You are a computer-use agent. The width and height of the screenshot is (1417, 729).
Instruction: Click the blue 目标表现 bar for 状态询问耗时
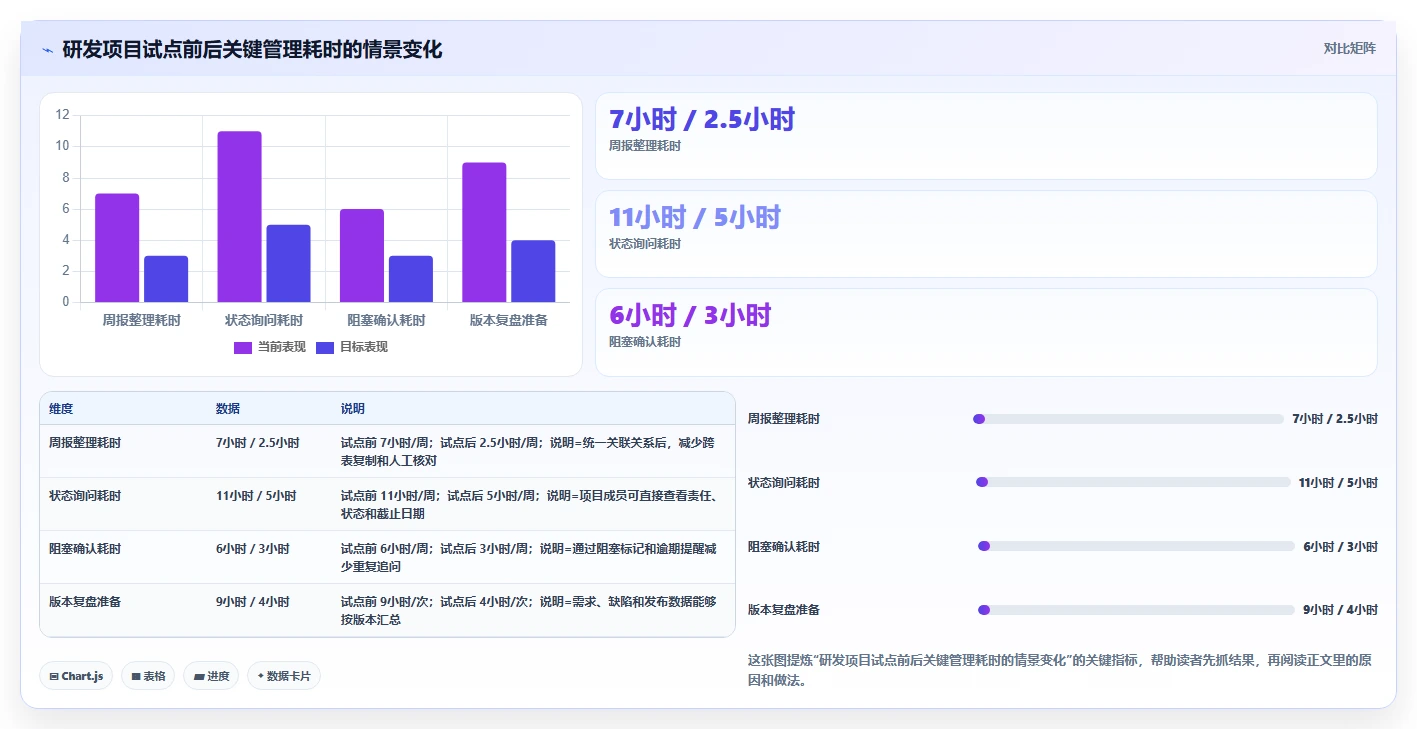[x=288, y=263]
